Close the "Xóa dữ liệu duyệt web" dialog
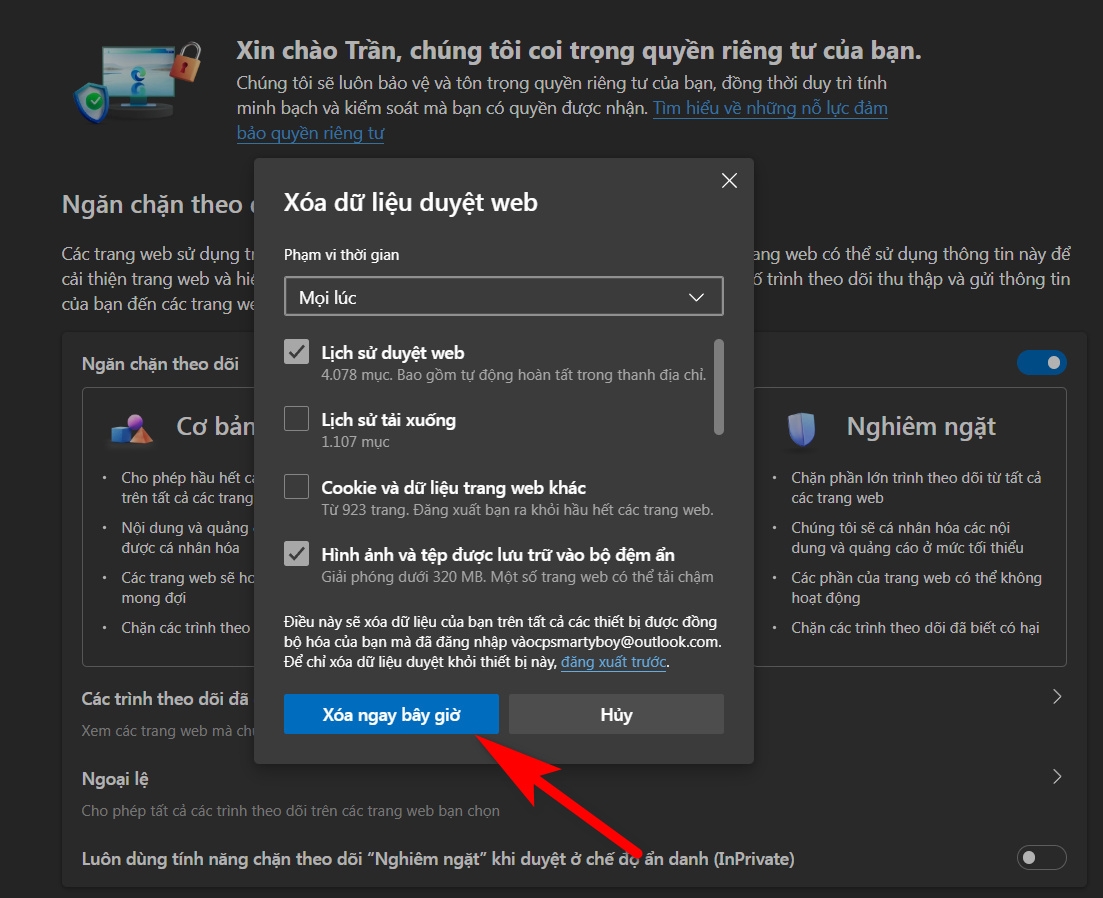The width and height of the screenshot is (1103, 898). tap(729, 180)
